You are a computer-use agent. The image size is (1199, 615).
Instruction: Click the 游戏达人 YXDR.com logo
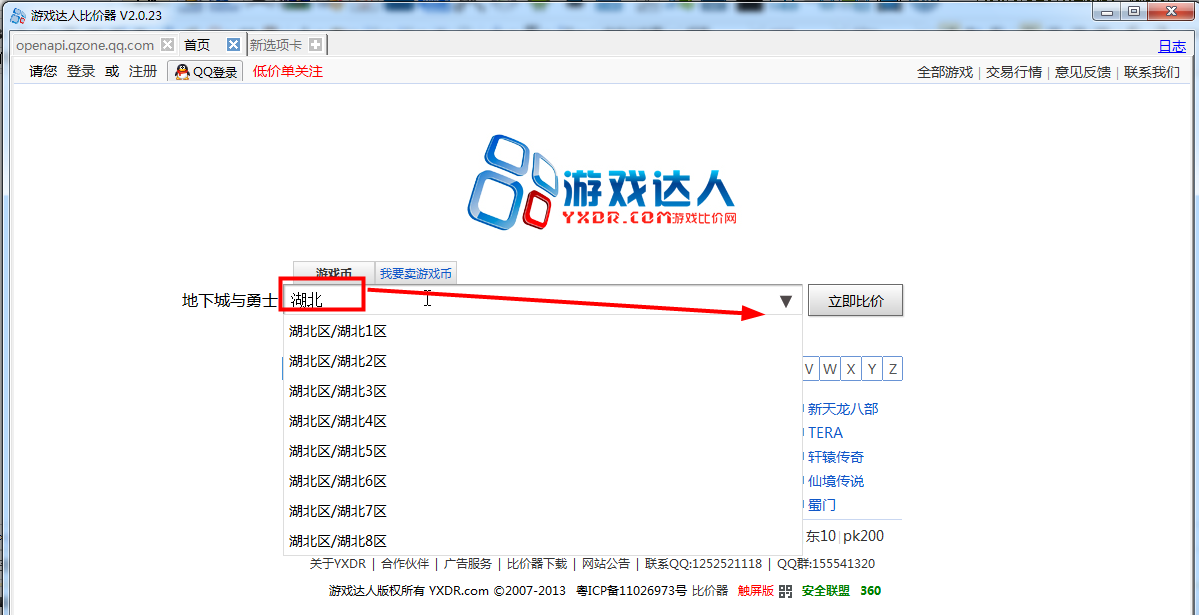[601, 182]
